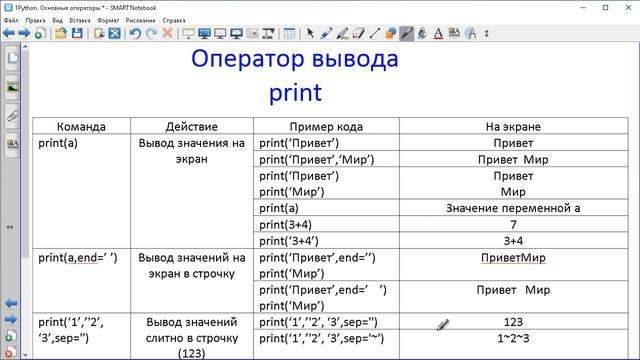Click the sidebar previous page arrow
Screen dimensions: 640x360
click(11, 303)
